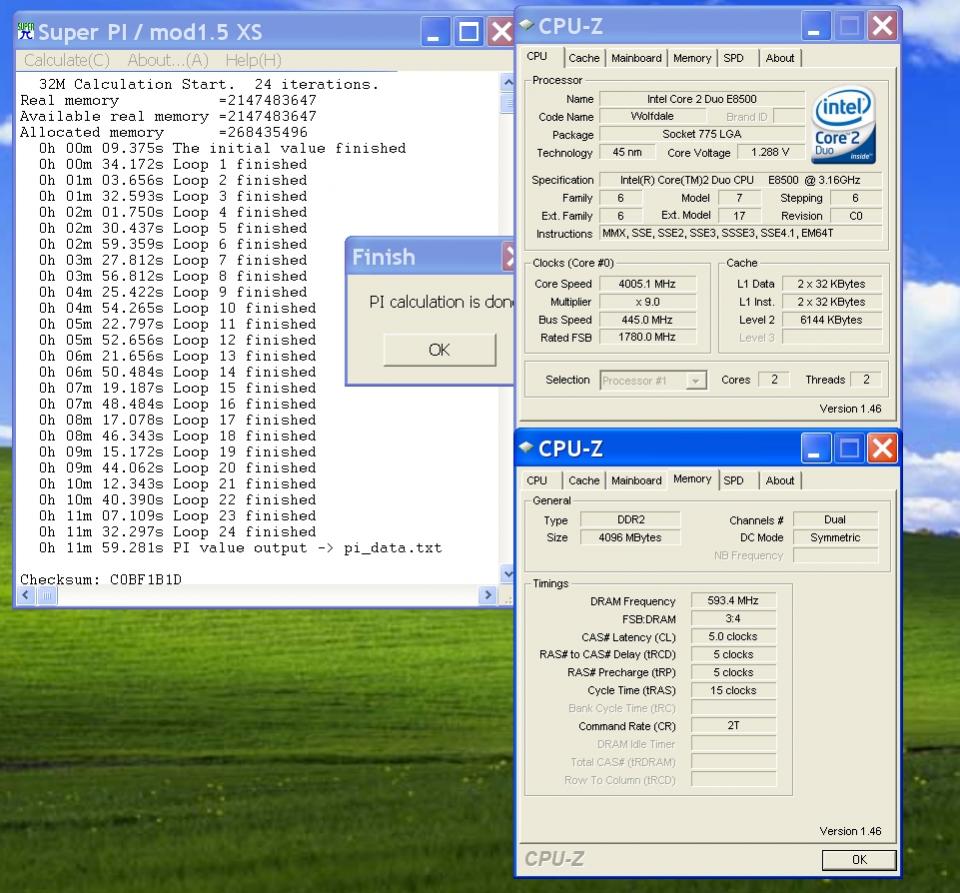Click OK in the Finish dialog
The image size is (960, 893).
439,350
